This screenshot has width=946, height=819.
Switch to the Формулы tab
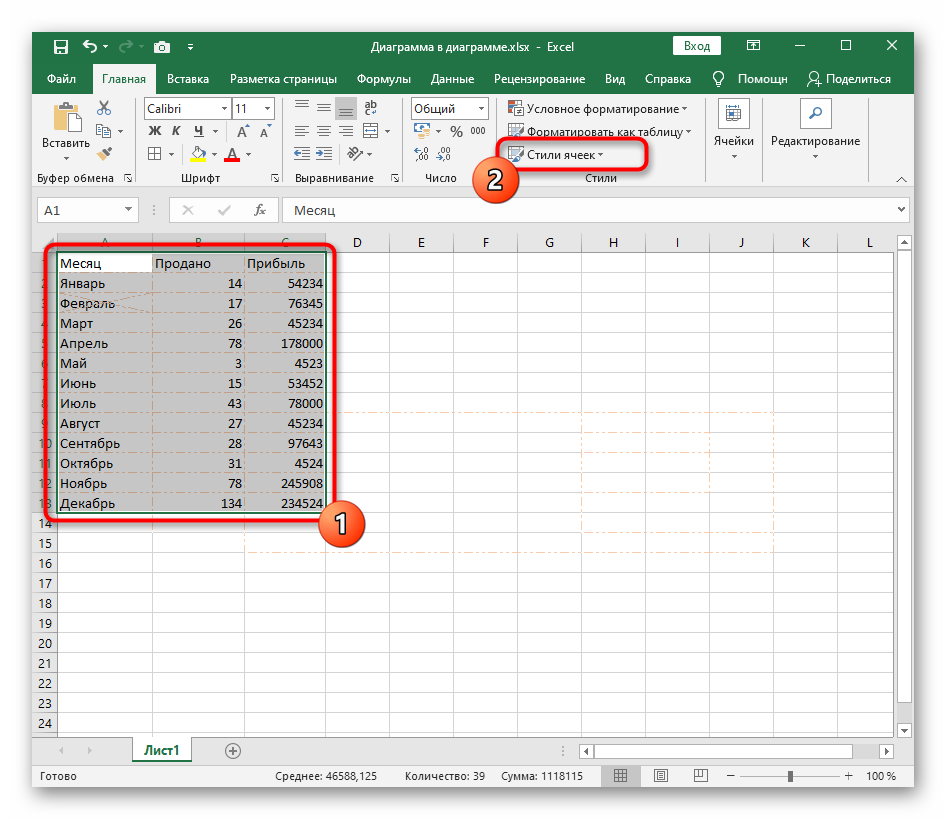383,79
